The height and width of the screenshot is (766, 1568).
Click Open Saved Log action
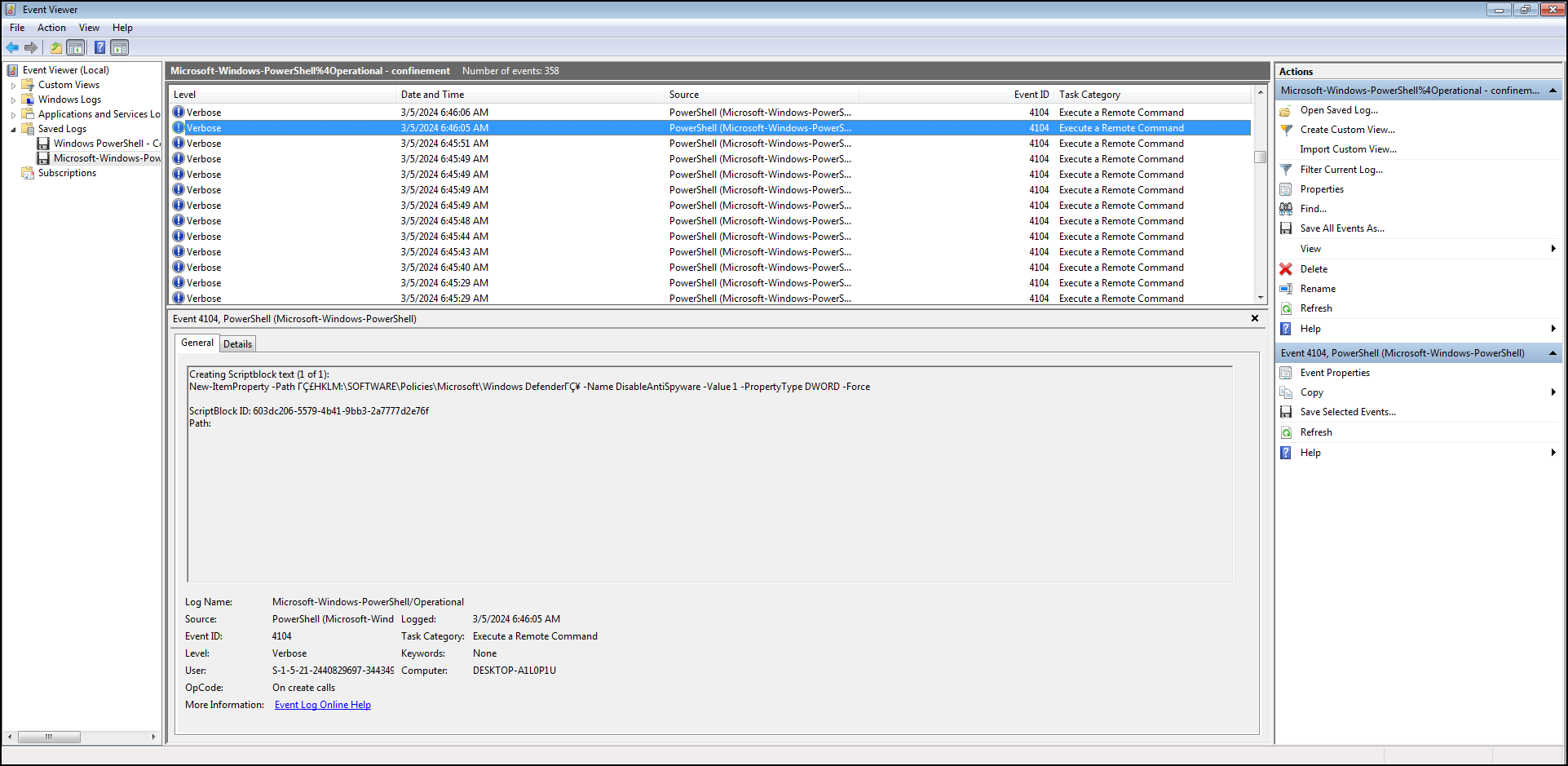[x=1339, y=110]
